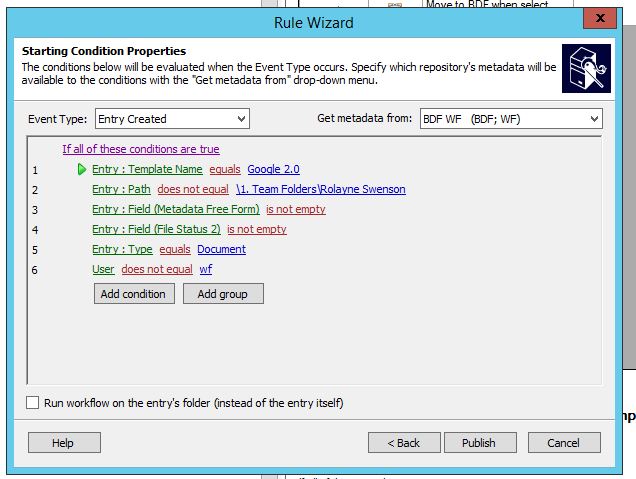Click row number 1 in conditions list
The height and width of the screenshot is (479, 636).
coord(35,170)
